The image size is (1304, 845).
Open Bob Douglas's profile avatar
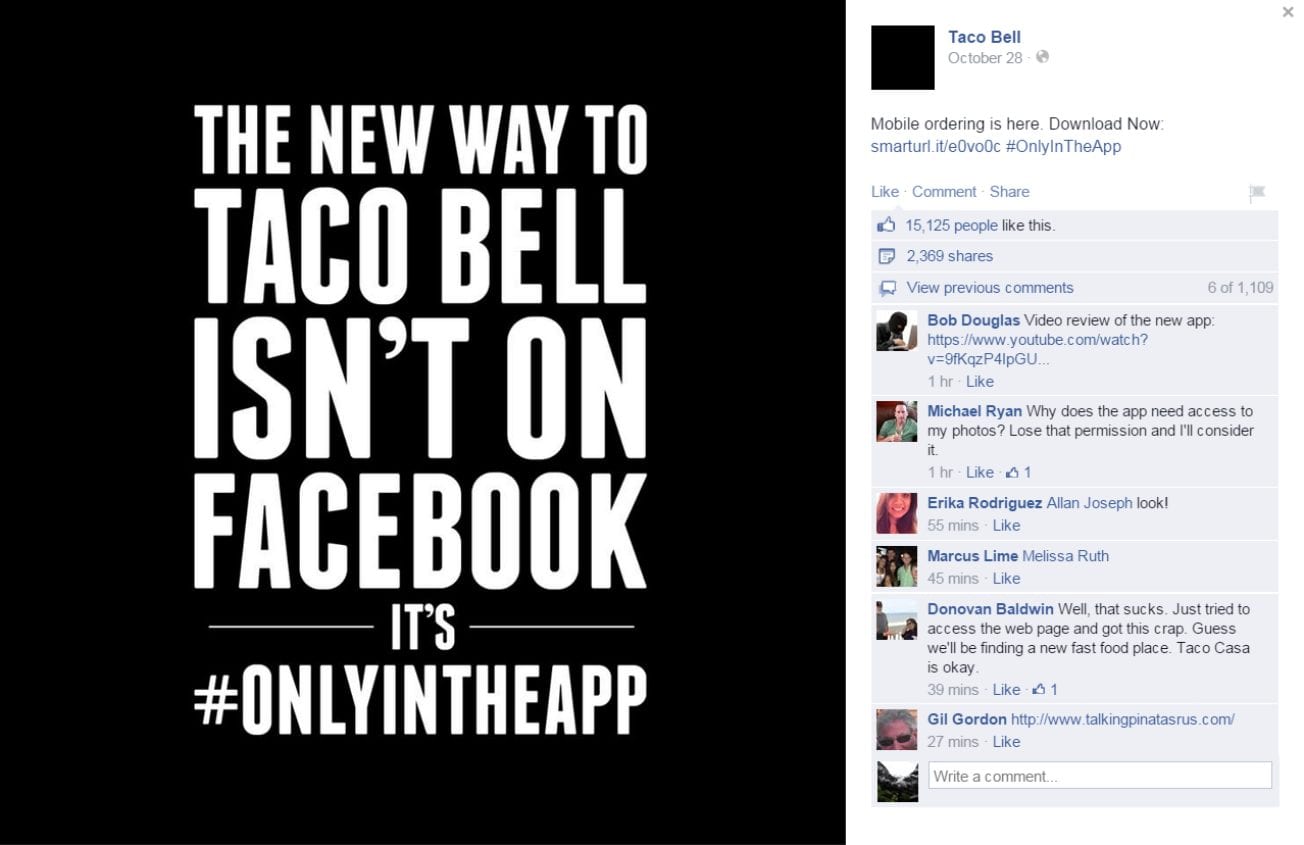pyautogui.click(x=897, y=331)
